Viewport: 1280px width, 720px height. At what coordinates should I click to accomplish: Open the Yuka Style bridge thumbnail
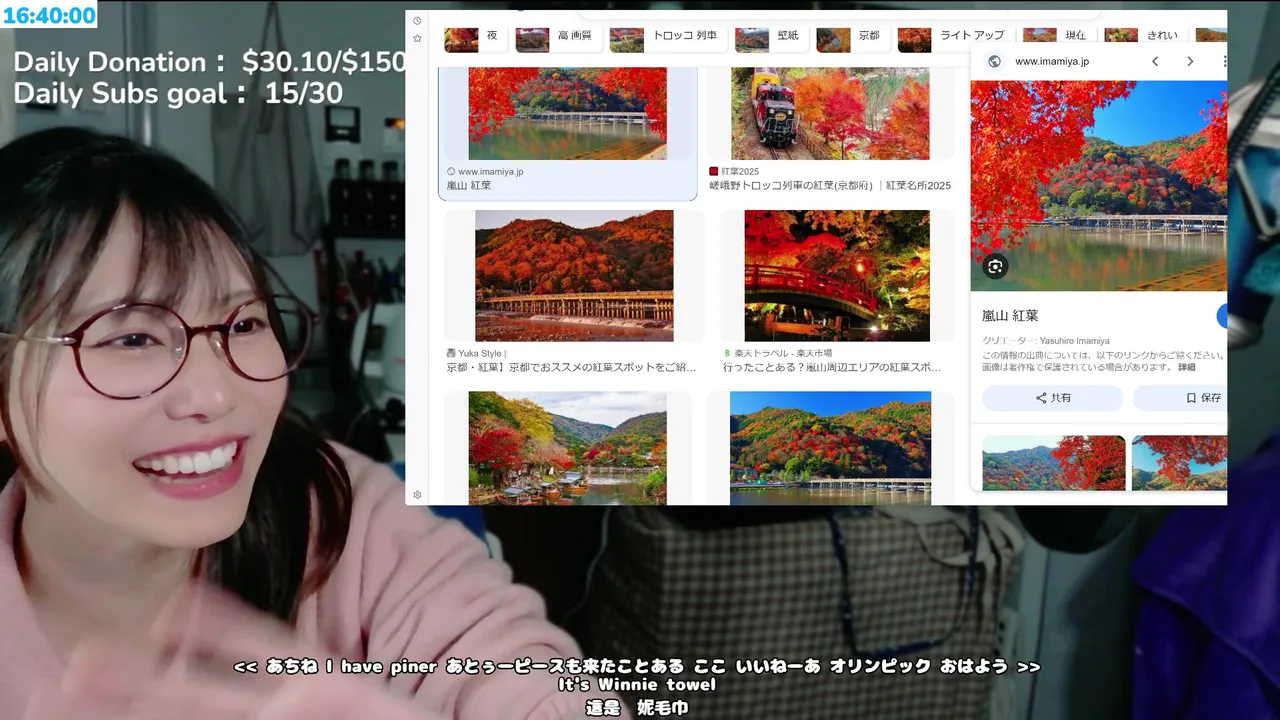[574, 275]
